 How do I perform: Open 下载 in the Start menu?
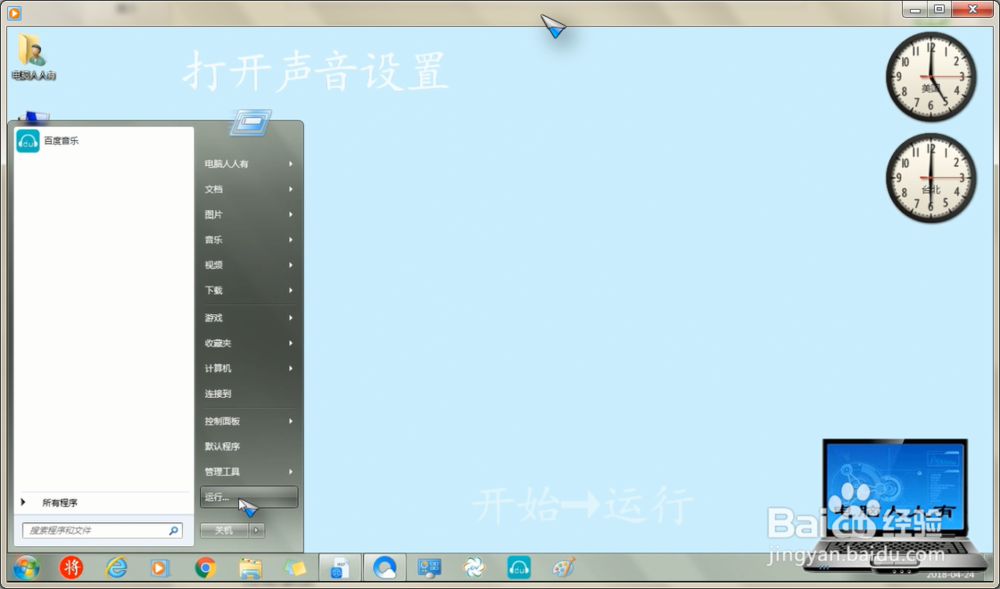tap(249, 291)
